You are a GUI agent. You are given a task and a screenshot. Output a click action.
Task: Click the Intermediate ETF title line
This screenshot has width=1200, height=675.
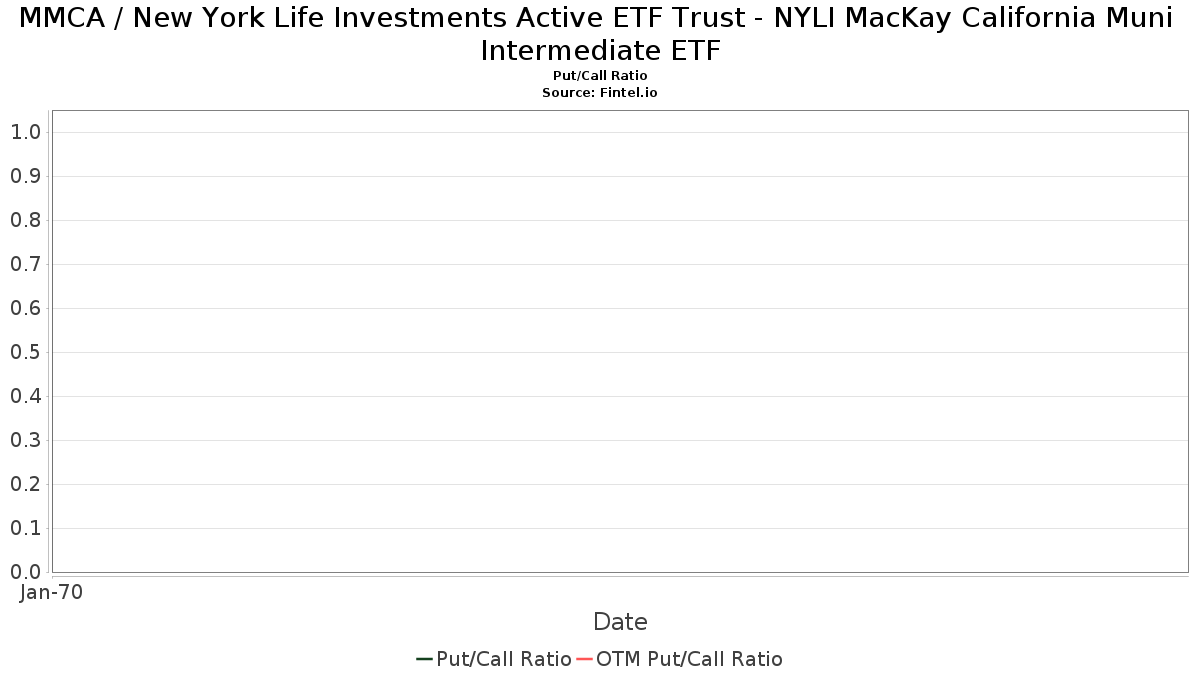coord(600,50)
